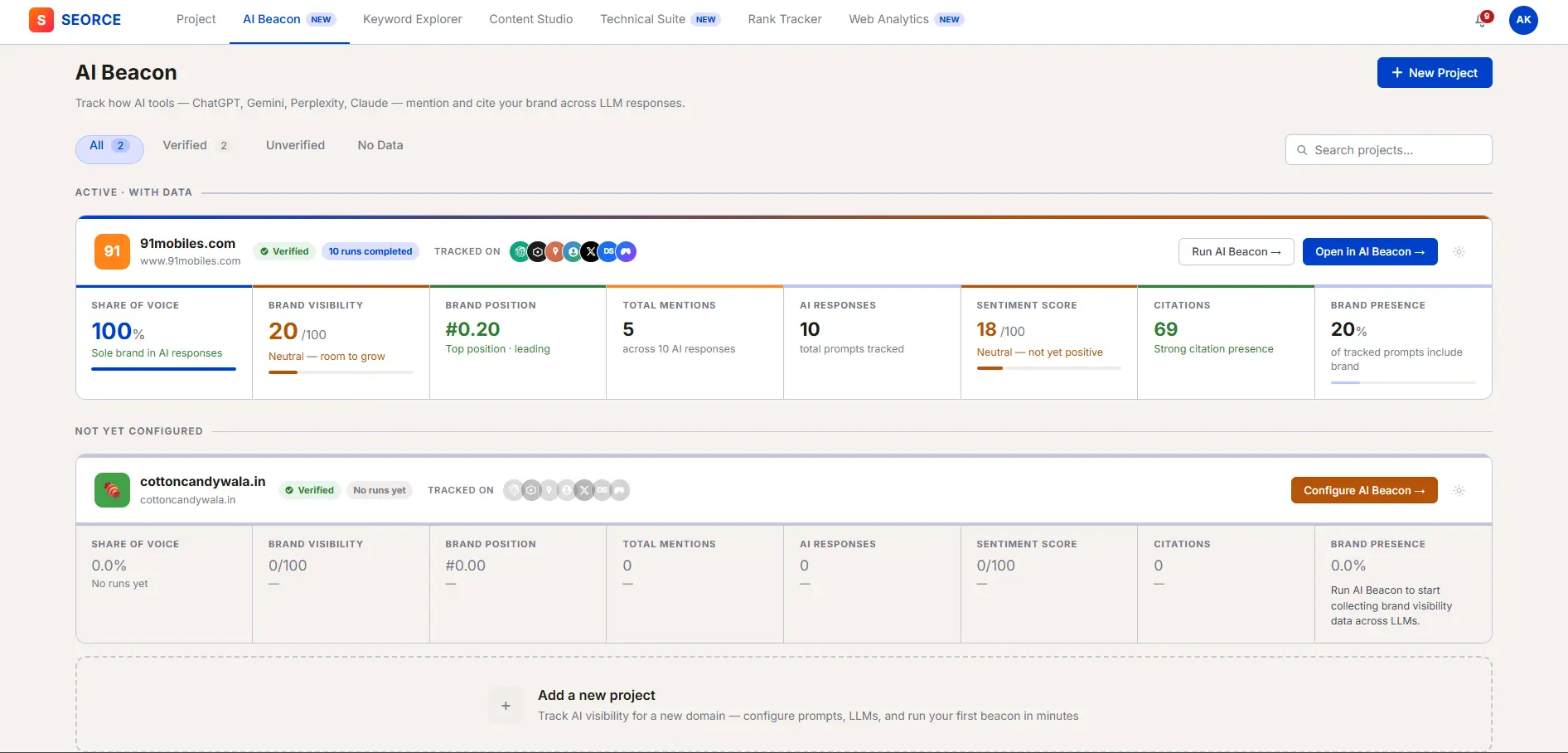
Task: Open settings gear for cottoncandywala.in project
Action: click(x=1459, y=491)
